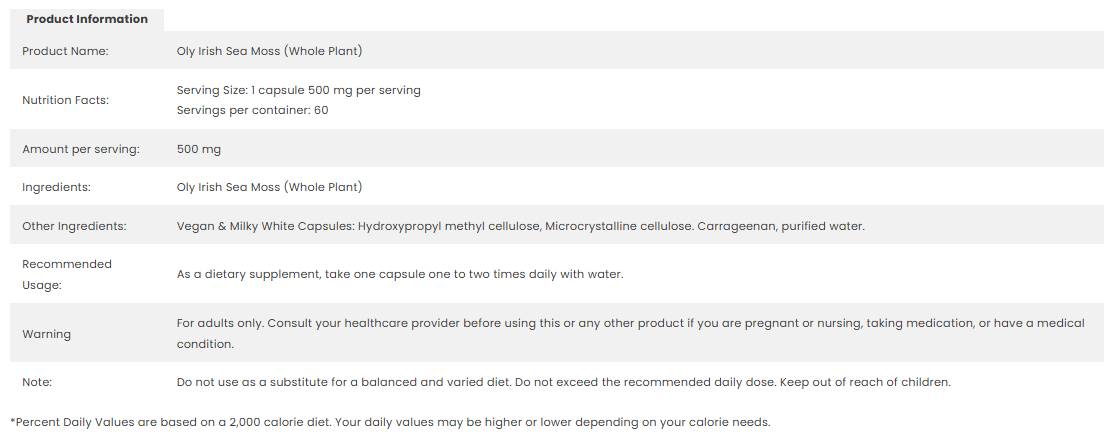Viewport: 1104px width, 443px height.
Task: Click the 'As a dietary supplement' usage text
Action: pyautogui.click(x=399, y=274)
